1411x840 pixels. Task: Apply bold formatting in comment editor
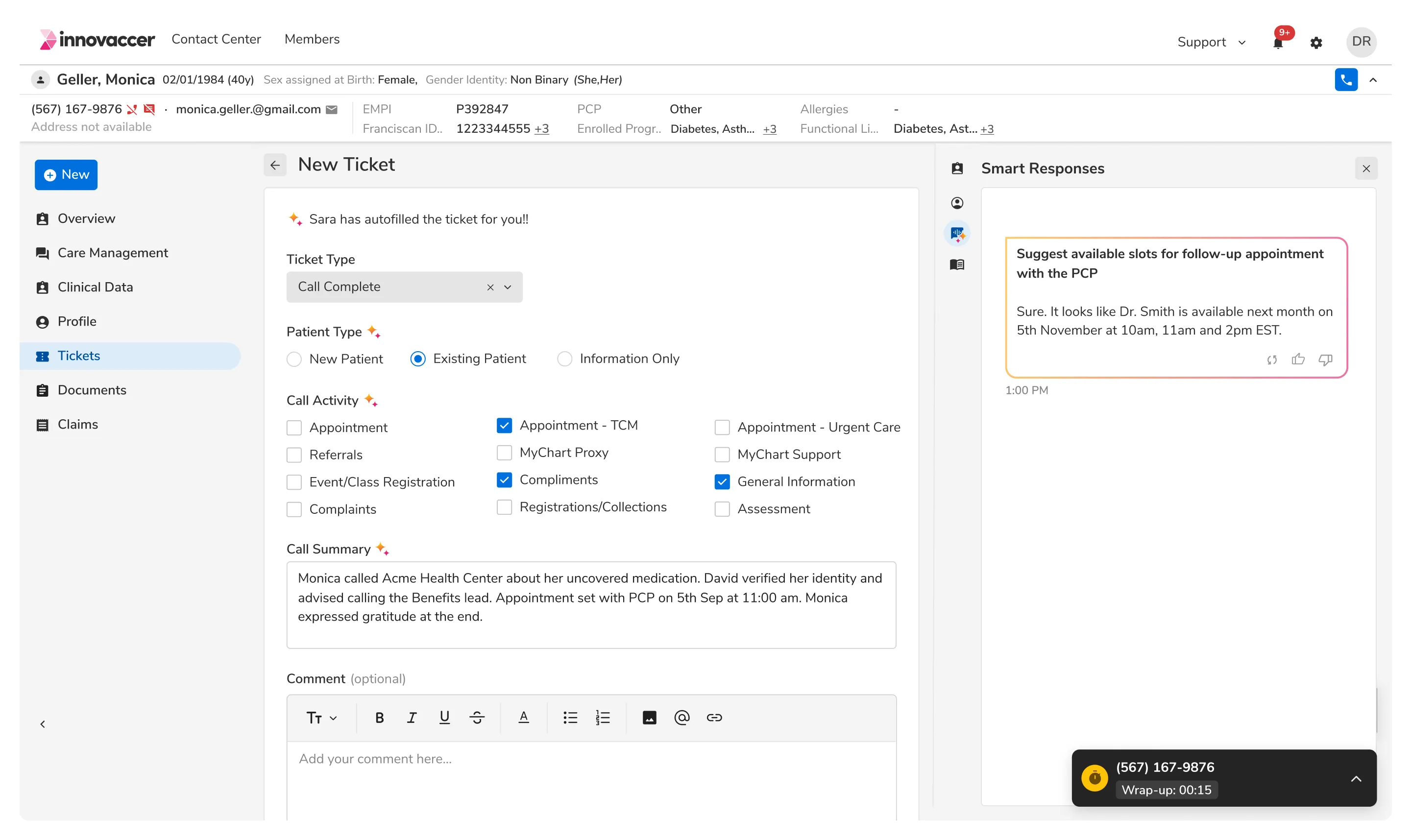(379, 718)
